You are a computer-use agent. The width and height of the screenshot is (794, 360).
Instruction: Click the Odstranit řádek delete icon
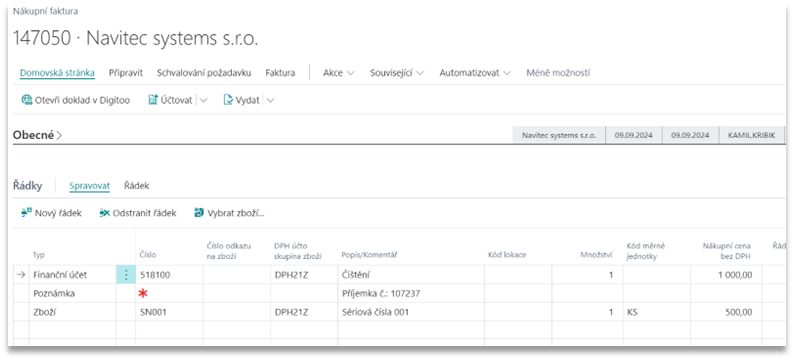tap(105, 213)
